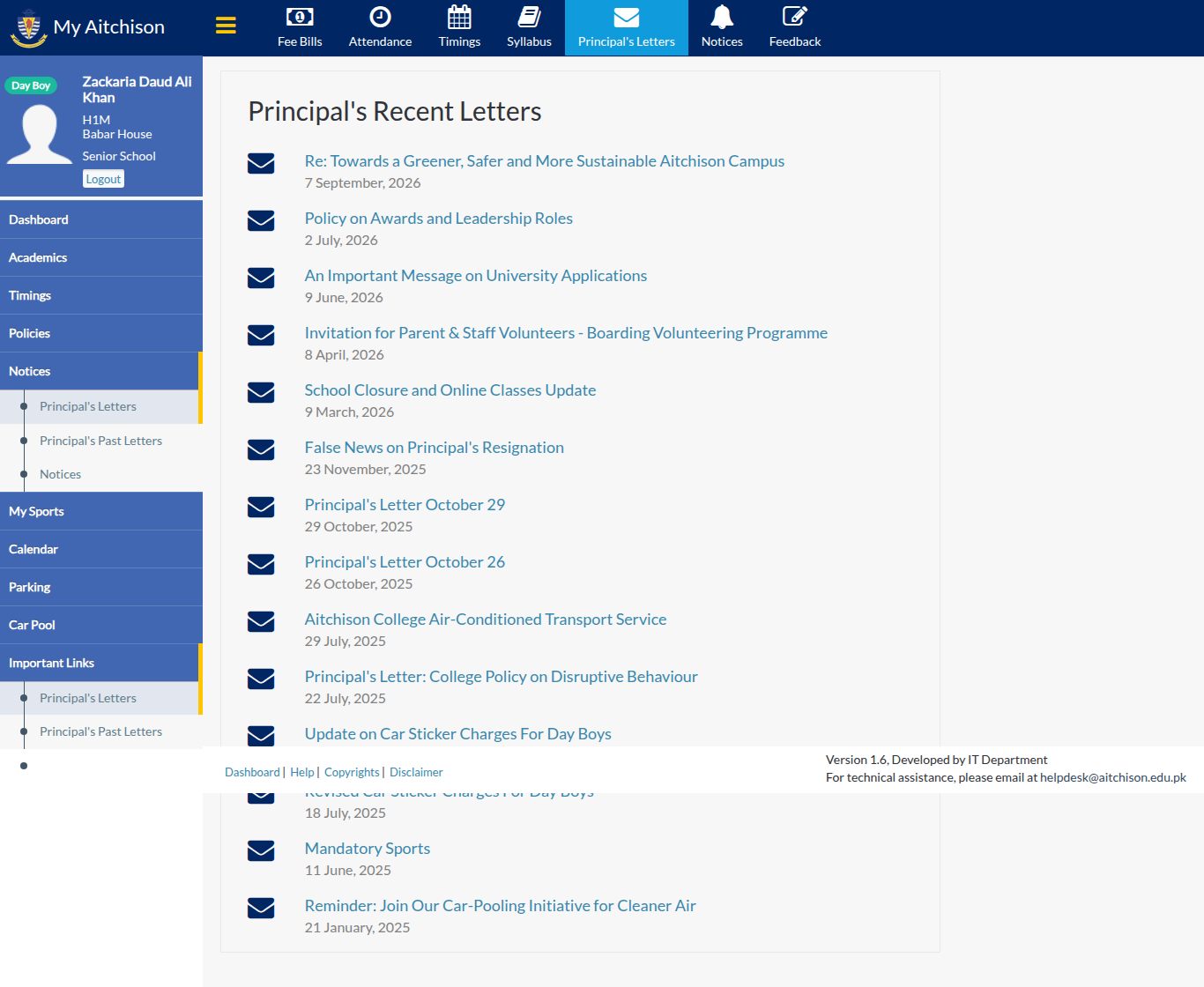Go to Dashboard in the sidebar
This screenshot has width=1204, height=987.
(x=101, y=219)
